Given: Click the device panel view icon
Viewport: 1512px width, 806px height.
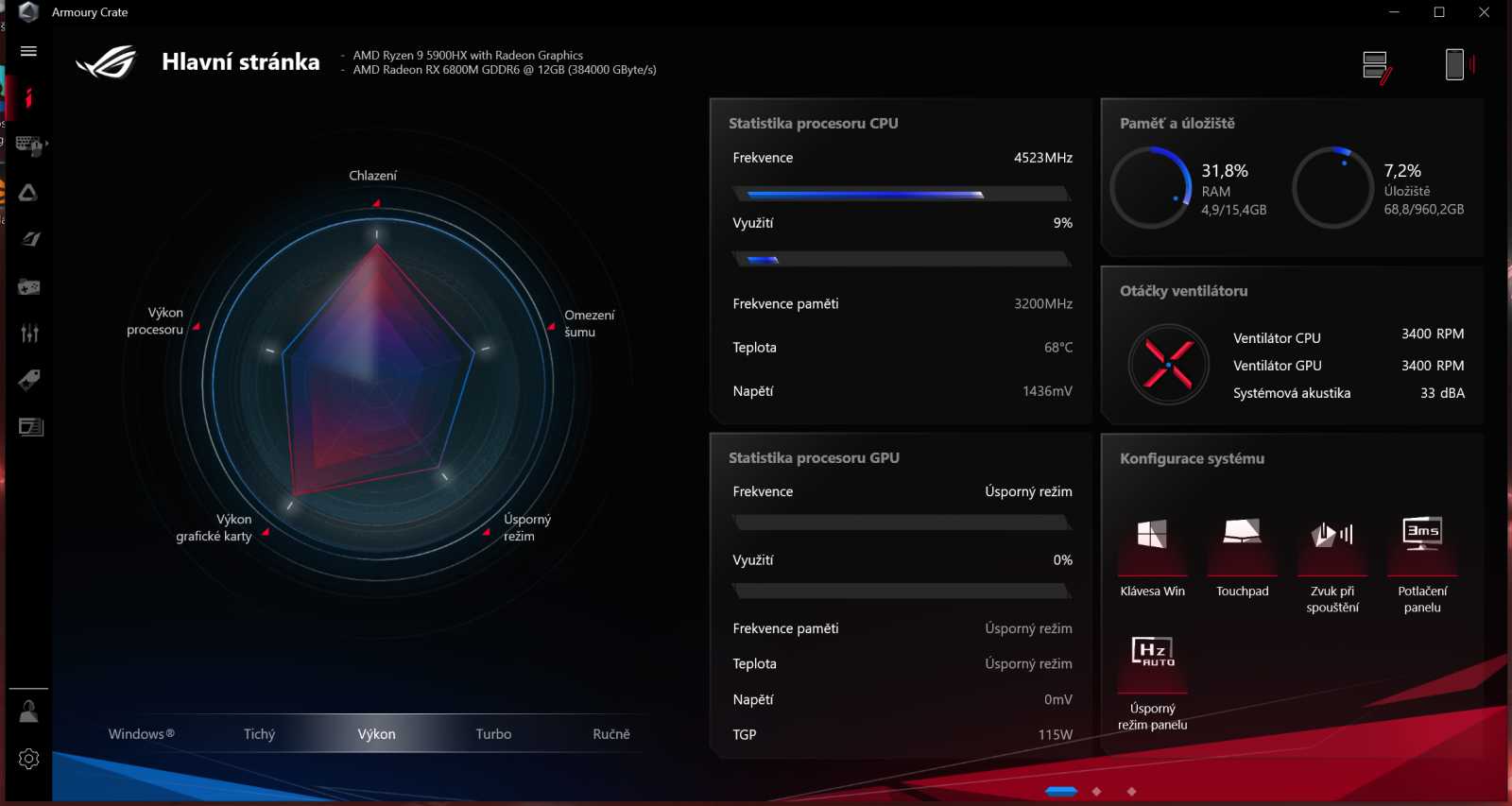Looking at the screenshot, I should click(x=1458, y=64).
